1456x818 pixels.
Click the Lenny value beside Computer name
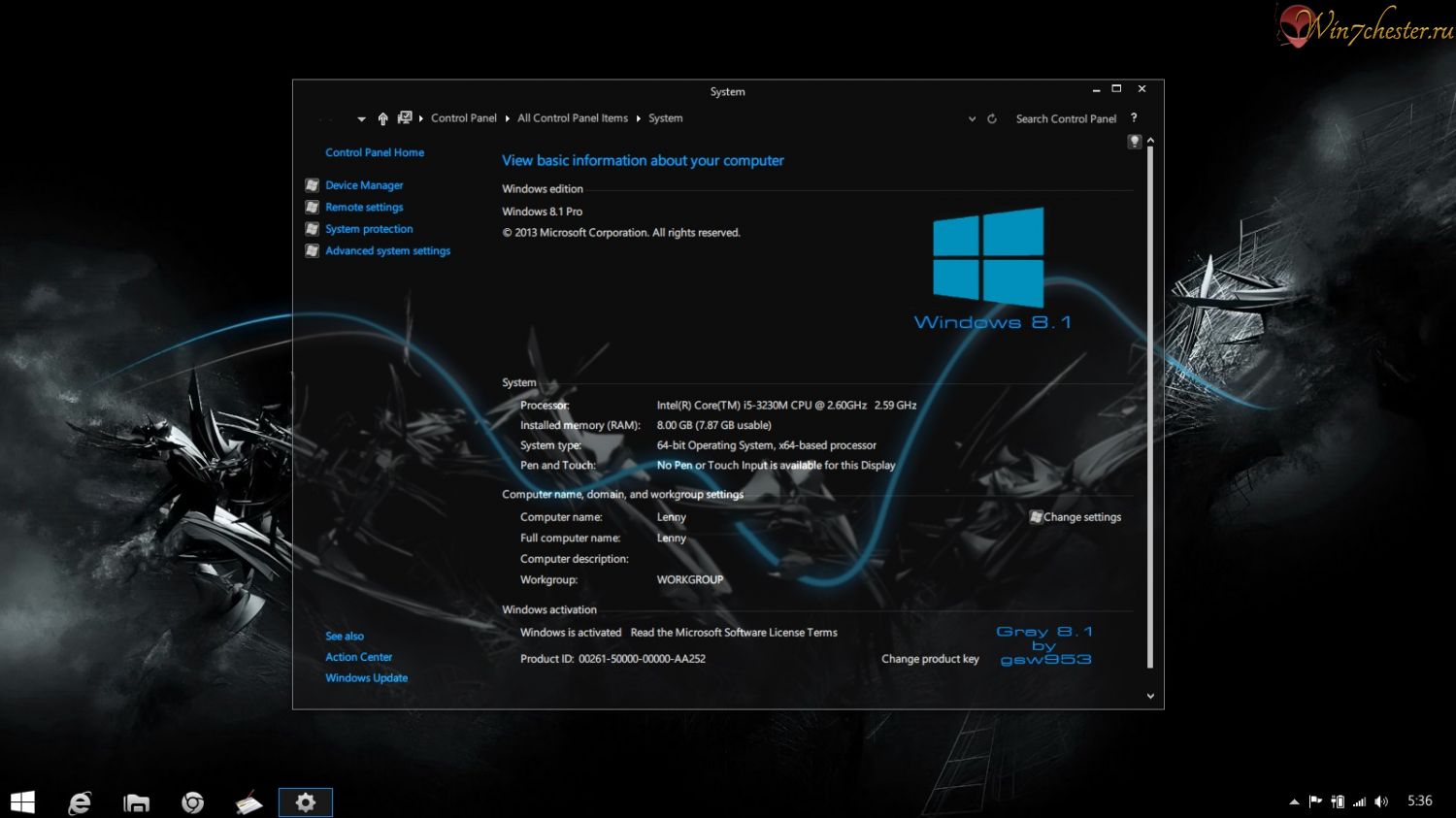[671, 517]
